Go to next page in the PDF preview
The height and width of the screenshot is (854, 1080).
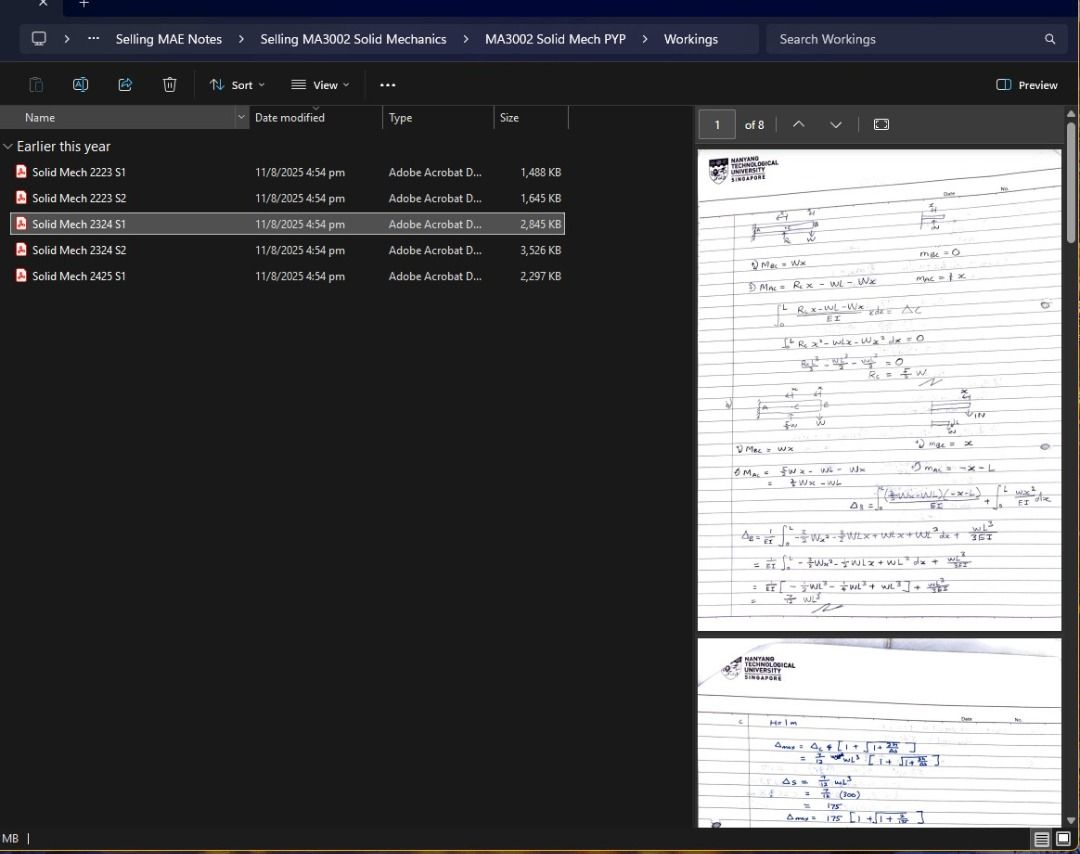tap(836, 124)
